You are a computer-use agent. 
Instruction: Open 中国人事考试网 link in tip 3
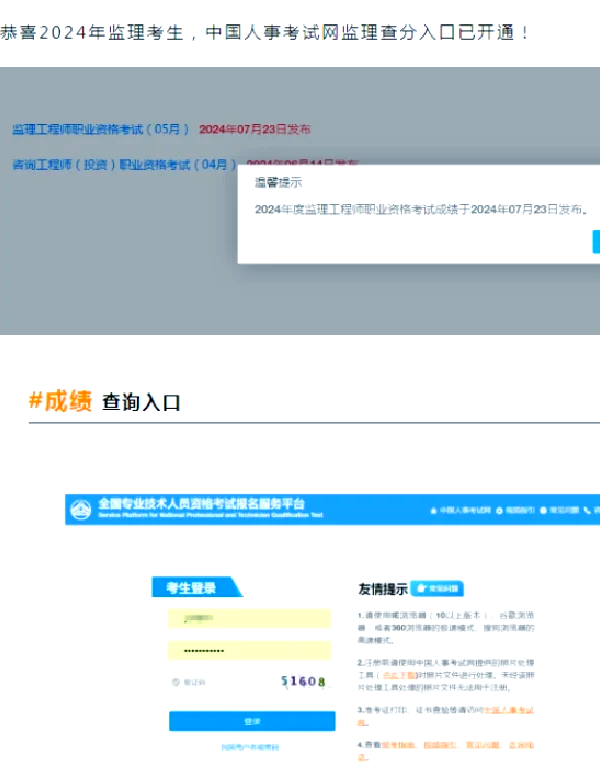[x=508, y=710]
